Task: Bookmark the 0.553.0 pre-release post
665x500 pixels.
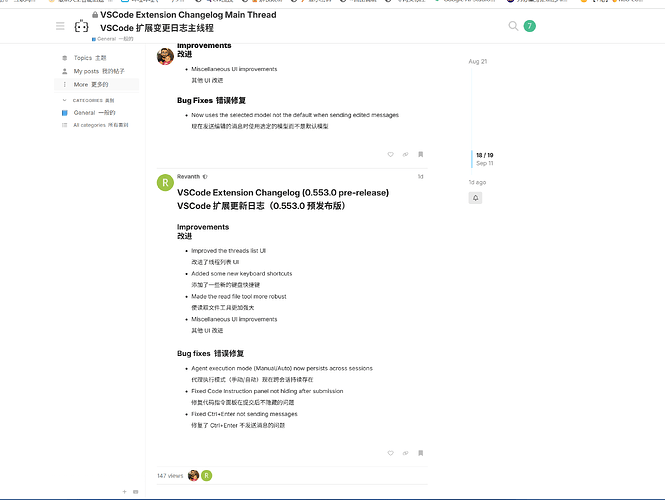Action: (x=420, y=453)
